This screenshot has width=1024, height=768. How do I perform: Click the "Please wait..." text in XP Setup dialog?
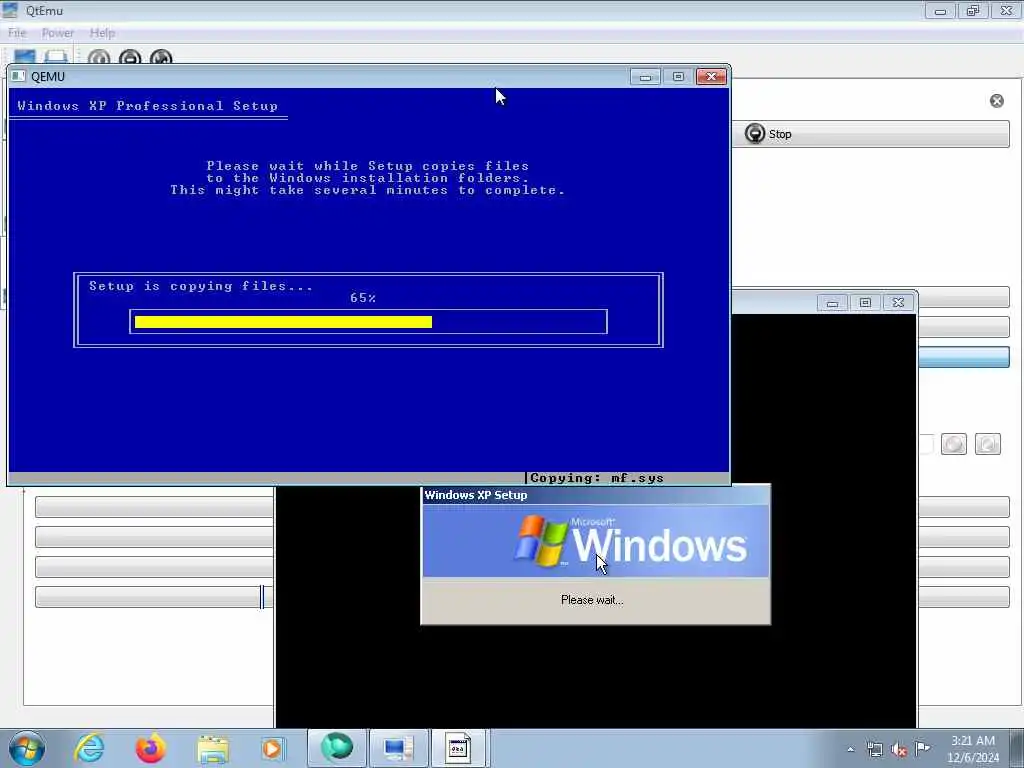(x=592, y=600)
